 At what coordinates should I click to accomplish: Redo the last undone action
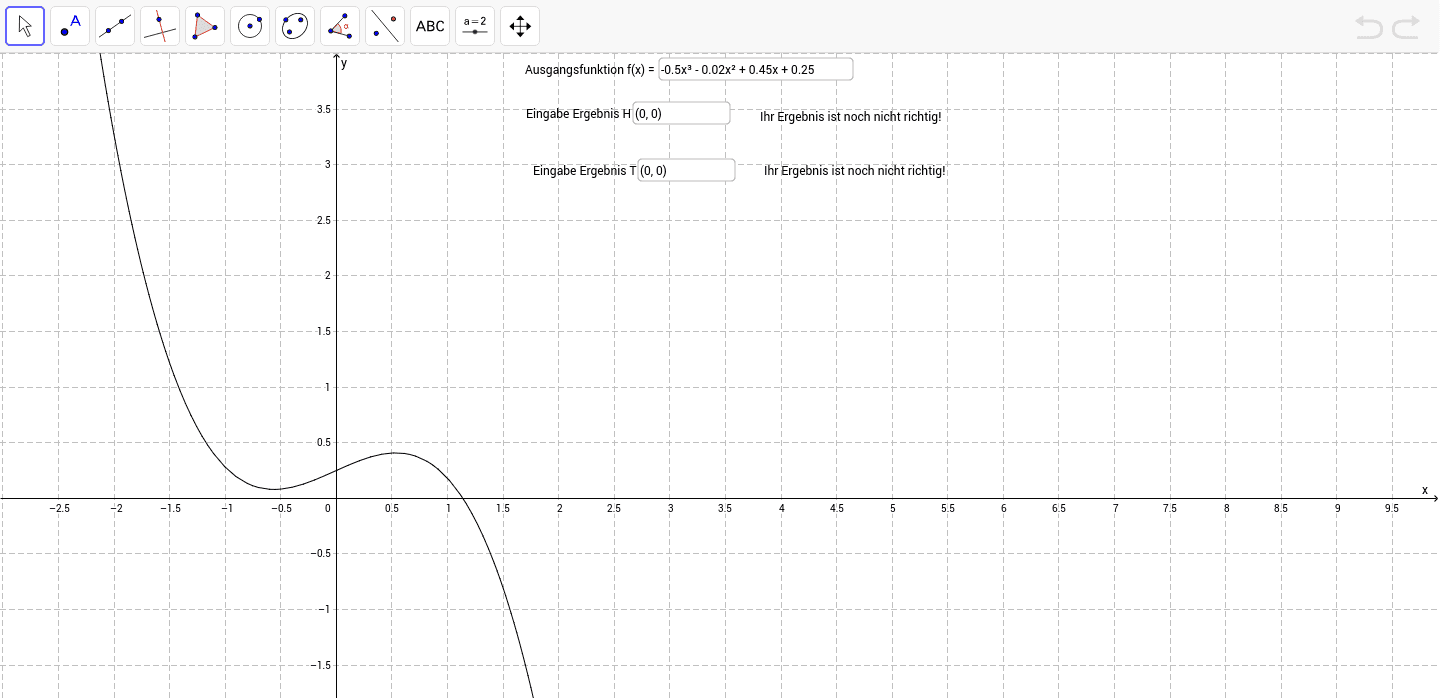coord(1406,27)
